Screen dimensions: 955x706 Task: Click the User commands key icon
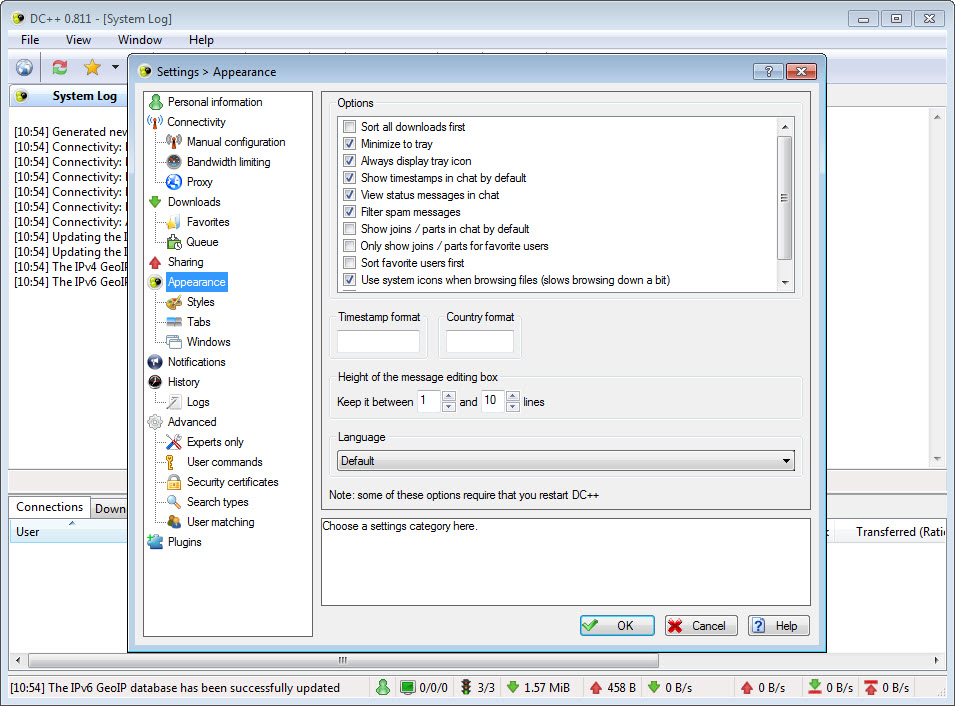coord(171,462)
